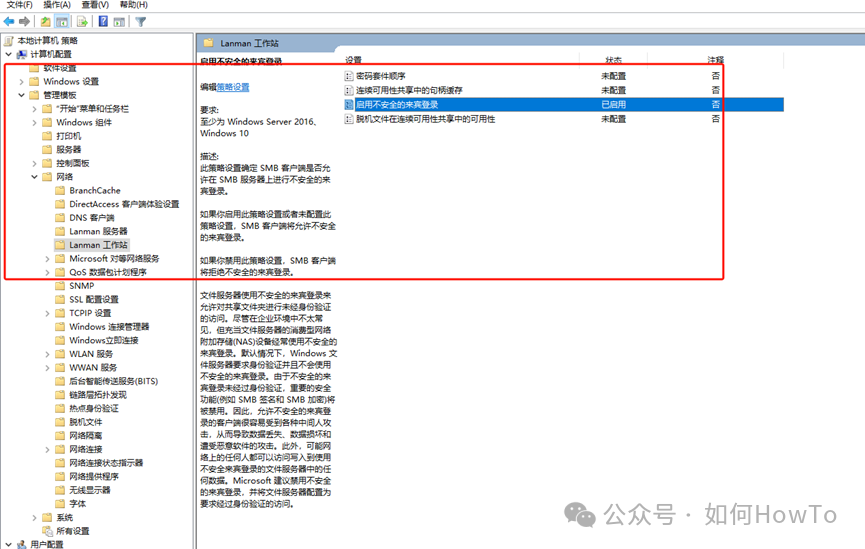Expand the TCPIP 设置 node
This screenshot has height=549, width=865.
point(47,313)
